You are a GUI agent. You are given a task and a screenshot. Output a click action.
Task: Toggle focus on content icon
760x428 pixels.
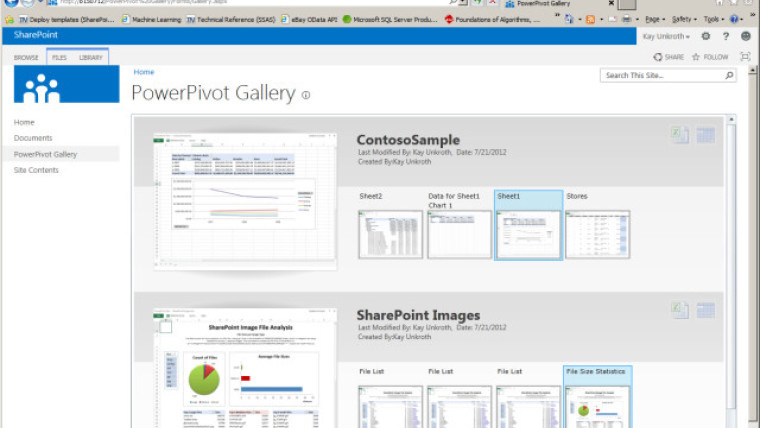click(x=744, y=57)
